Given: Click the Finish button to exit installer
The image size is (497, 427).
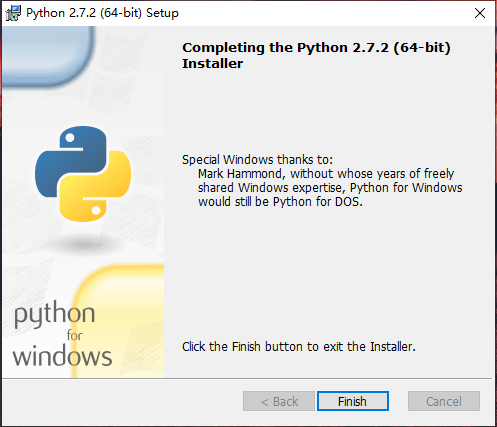Looking at the screenshot, I should click(x=353, y=401).
